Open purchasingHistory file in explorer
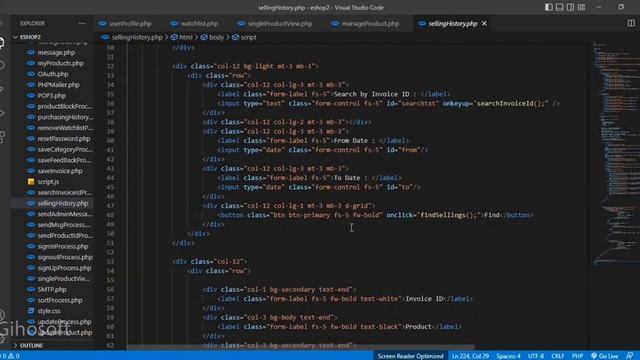 65,117
